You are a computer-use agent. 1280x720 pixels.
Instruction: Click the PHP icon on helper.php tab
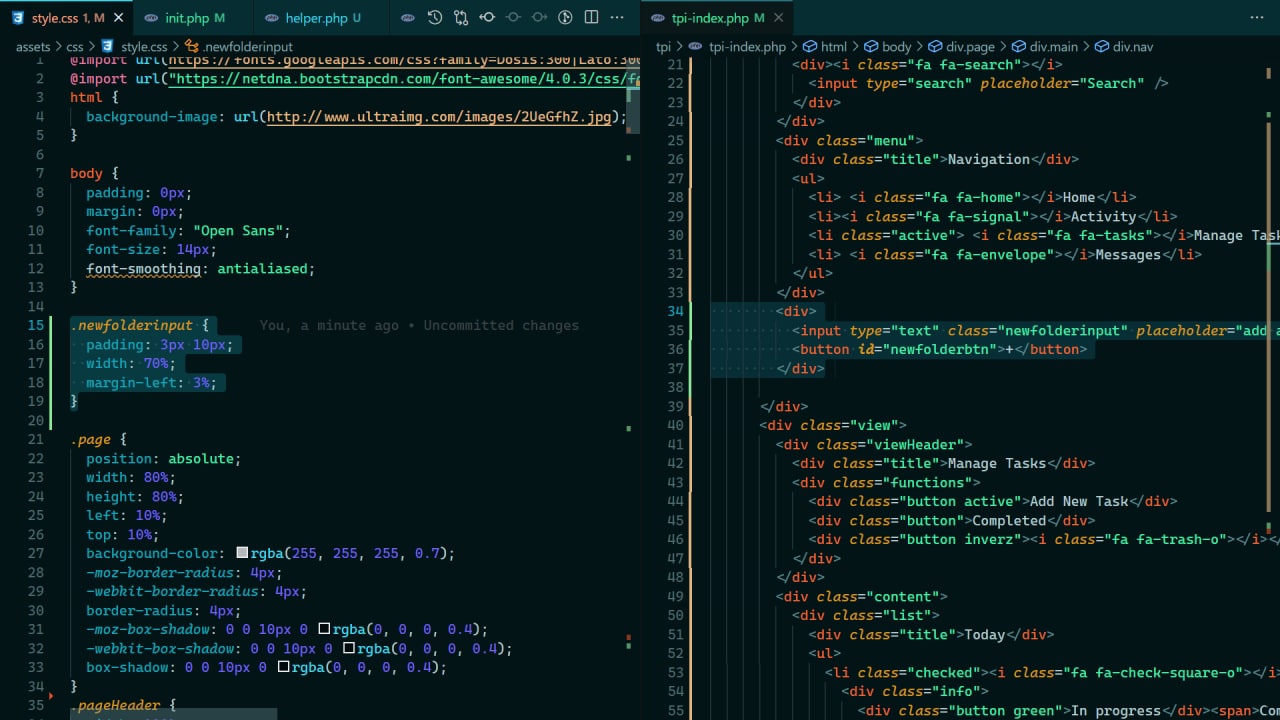[x=272, y=18]
